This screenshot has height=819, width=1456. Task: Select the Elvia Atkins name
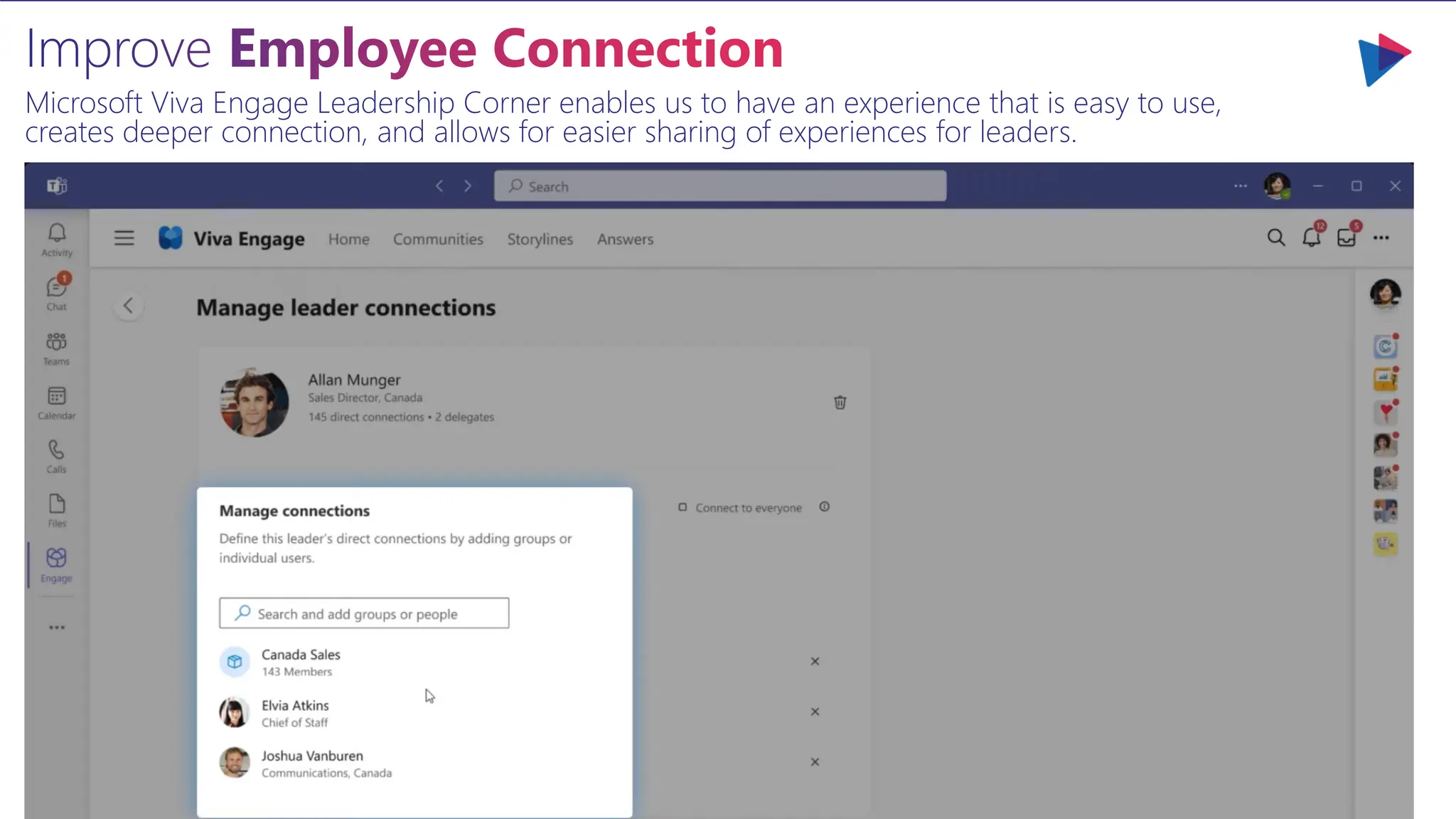tap(295, 705)
